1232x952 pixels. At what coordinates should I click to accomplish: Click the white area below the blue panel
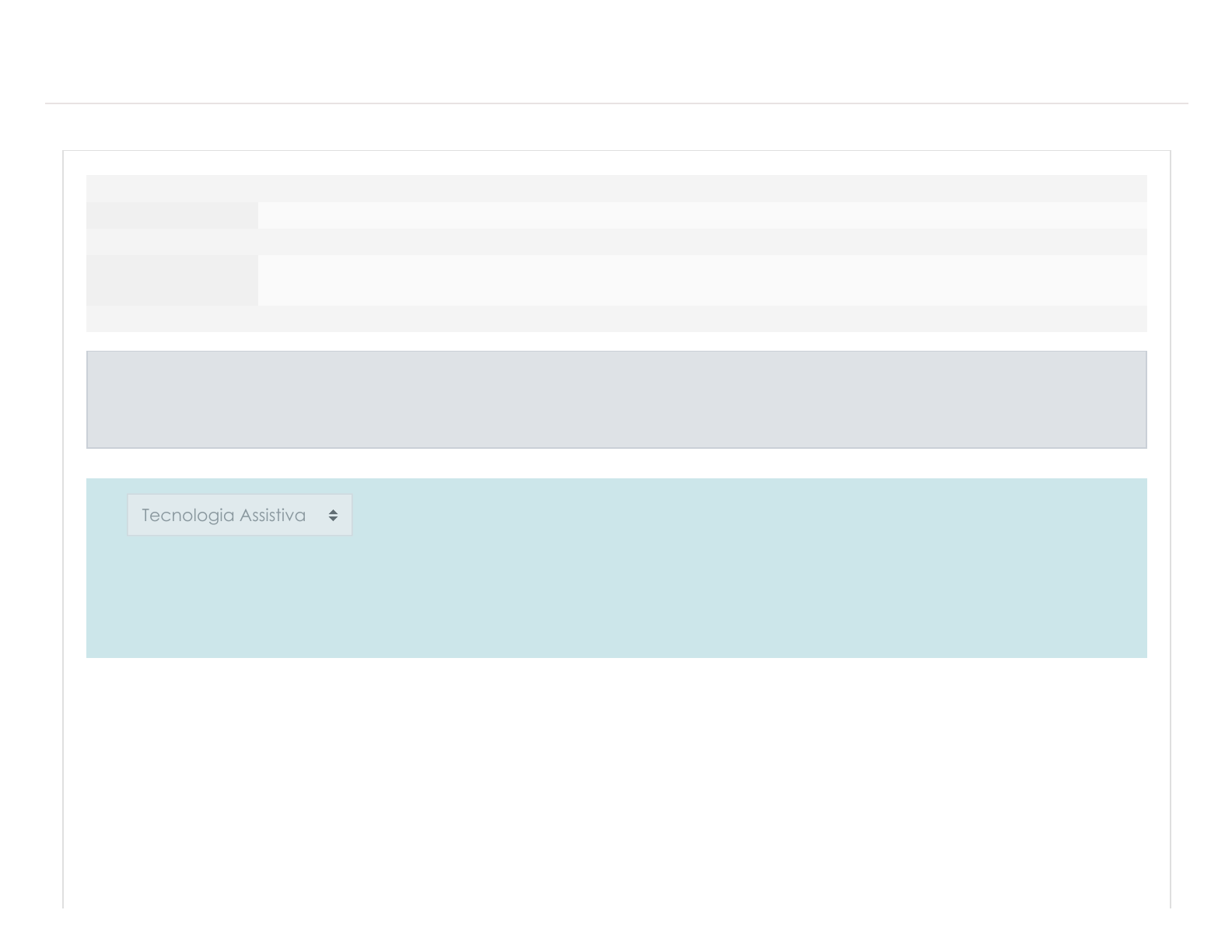(x=616, y=778)
